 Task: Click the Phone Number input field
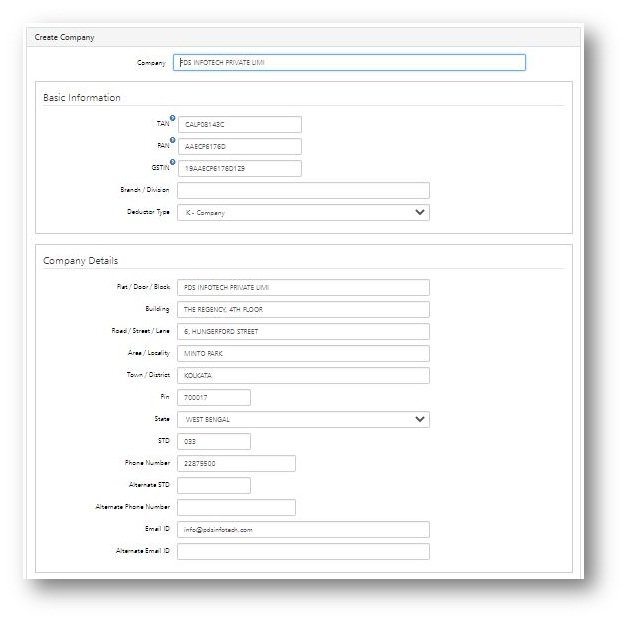[236, 463]
